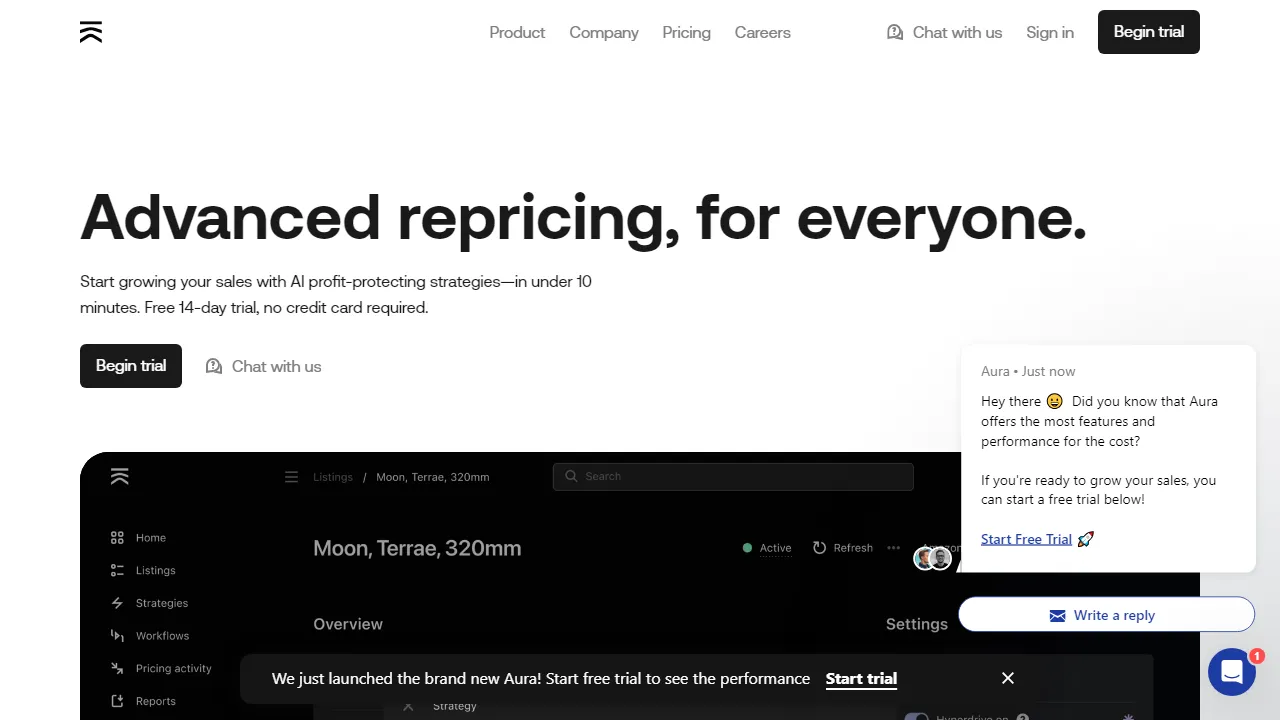Select Listings in the preview sidebar
Screen dimensions: 1280x720
click(156, 570)
